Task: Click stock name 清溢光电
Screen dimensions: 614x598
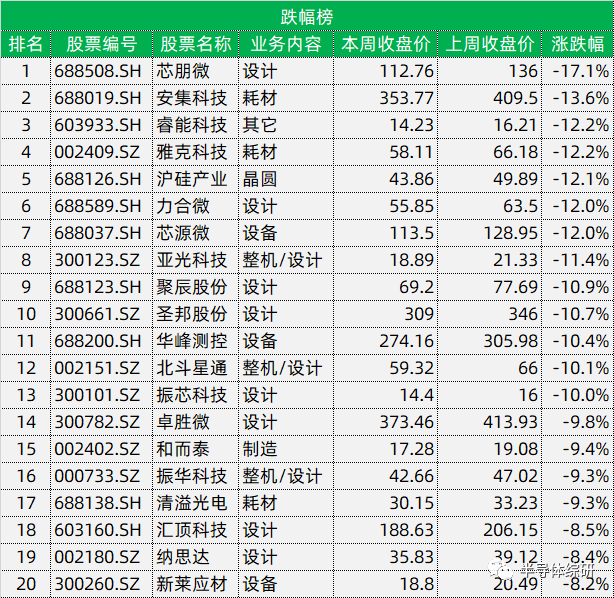Action: click(191, 504)
